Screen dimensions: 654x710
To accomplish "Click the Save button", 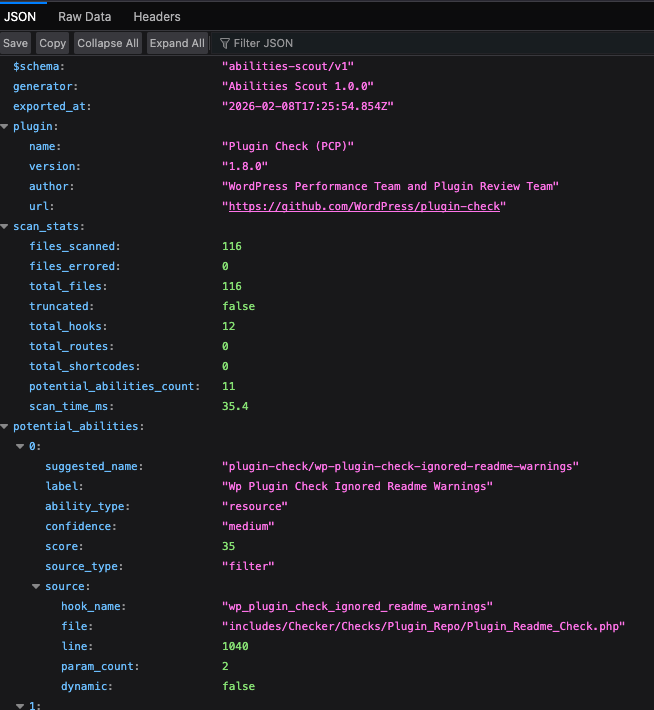I will [x=15, y=43].
